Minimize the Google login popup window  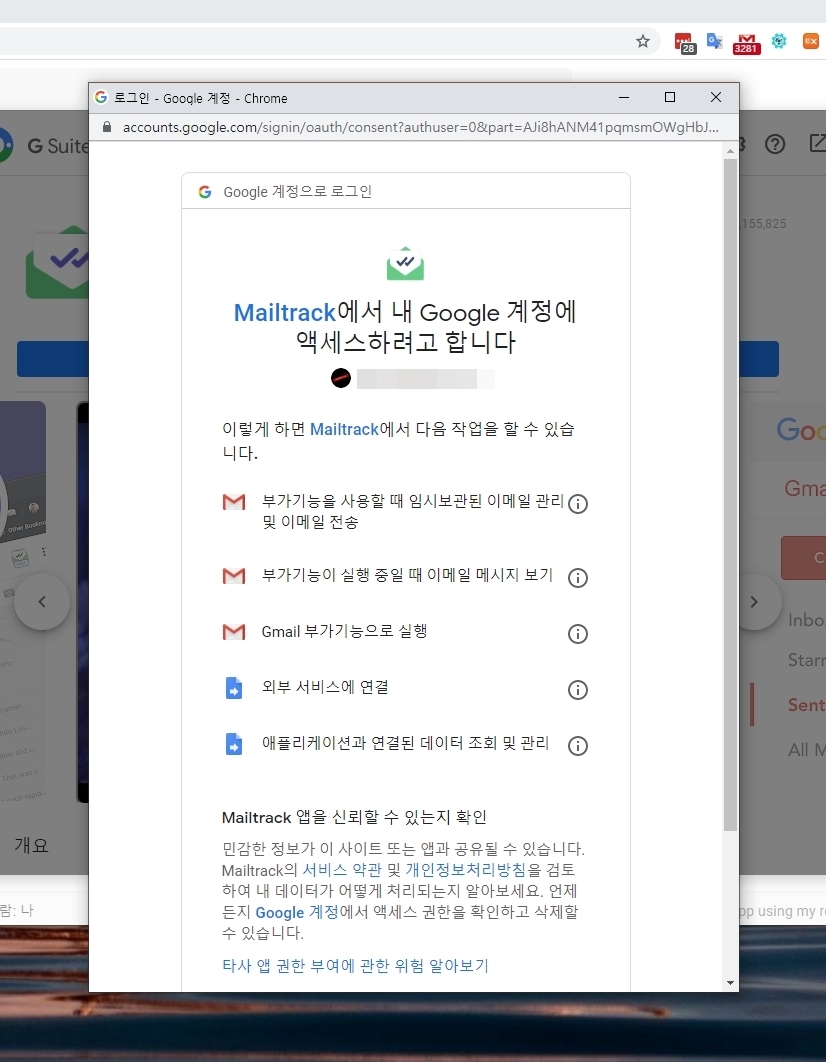[624, 98]
